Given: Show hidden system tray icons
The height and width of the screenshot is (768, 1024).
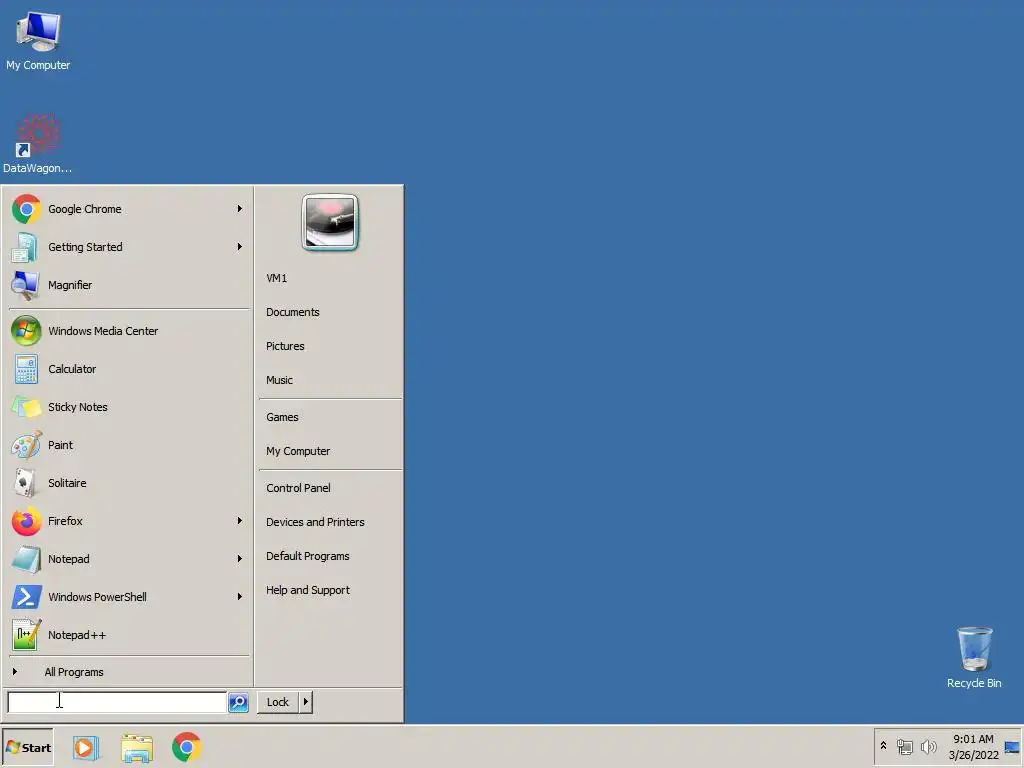Looking at the screenshot, I should tap(883, 746).
